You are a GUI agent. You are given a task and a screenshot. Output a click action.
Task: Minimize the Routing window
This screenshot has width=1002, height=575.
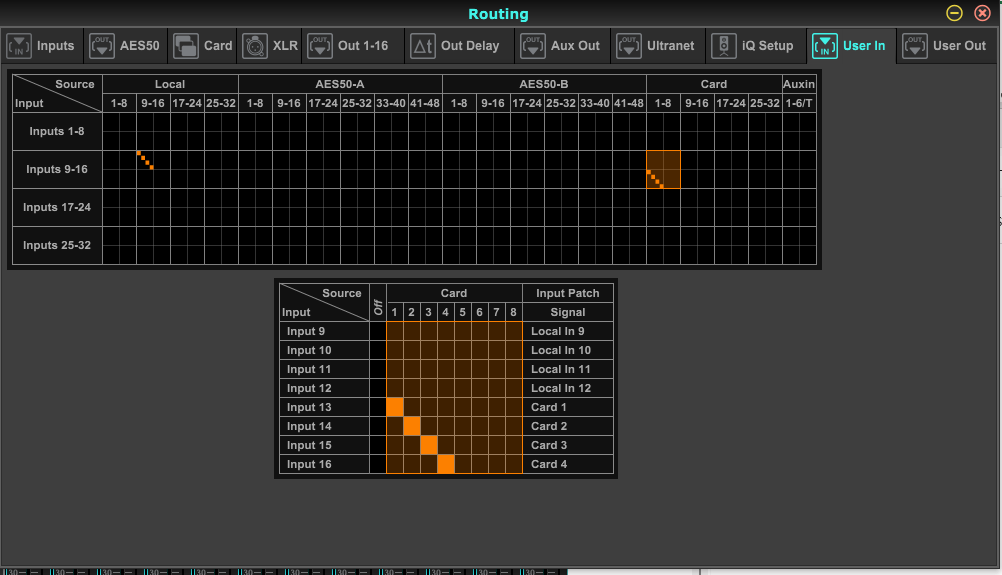(x=955, y=13)
